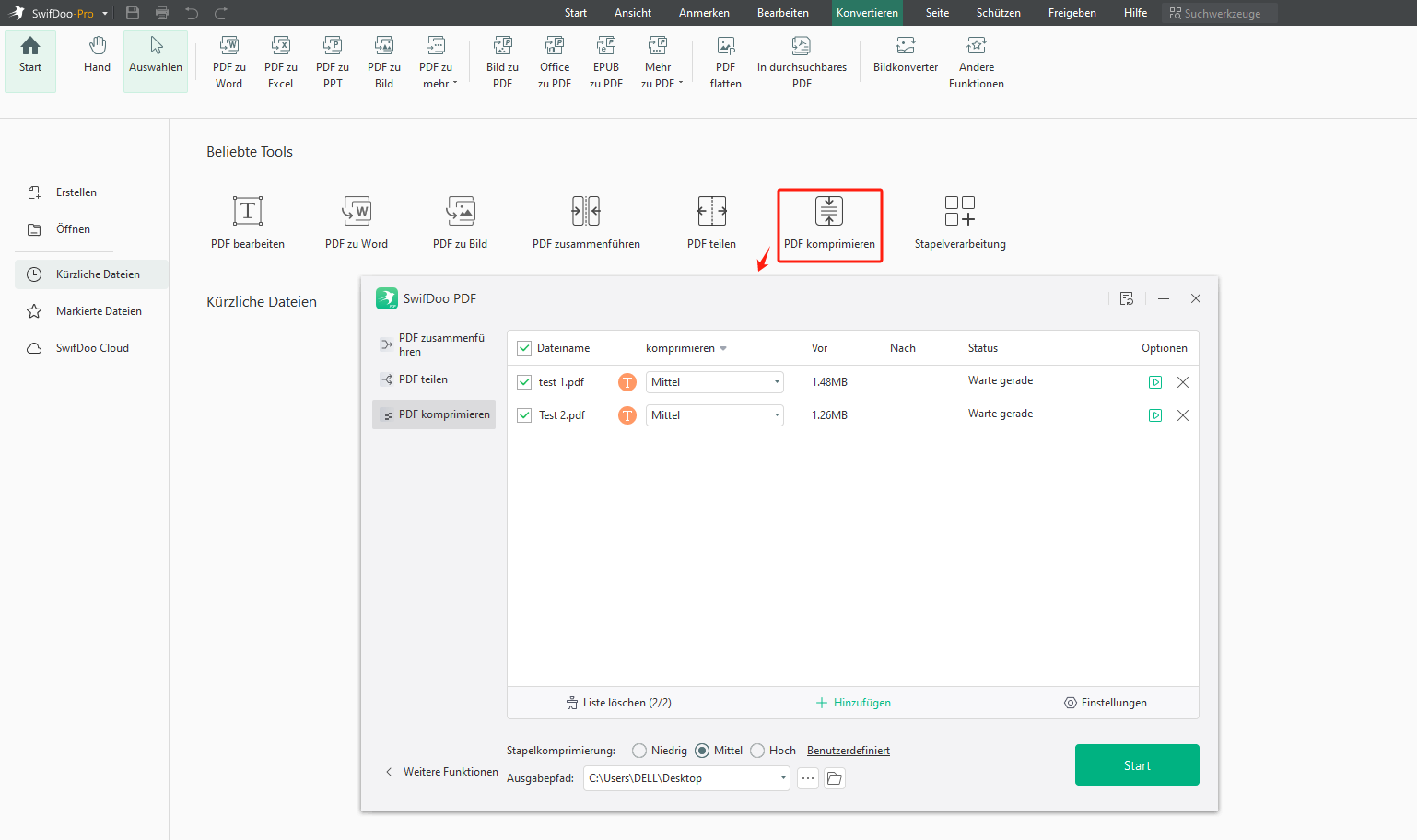Click the green Start compression button
Viewport: 1417px width, 840px height.
pos(1137,765)
